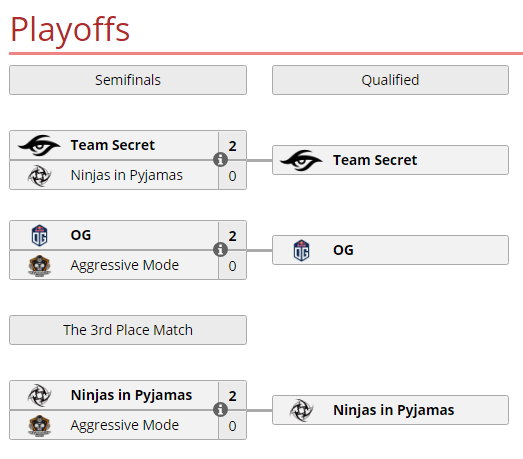Click Ninjas in Pyjamas logo in Qualified column
Viewport: 523px width, 459px height.
pos(302,410)
